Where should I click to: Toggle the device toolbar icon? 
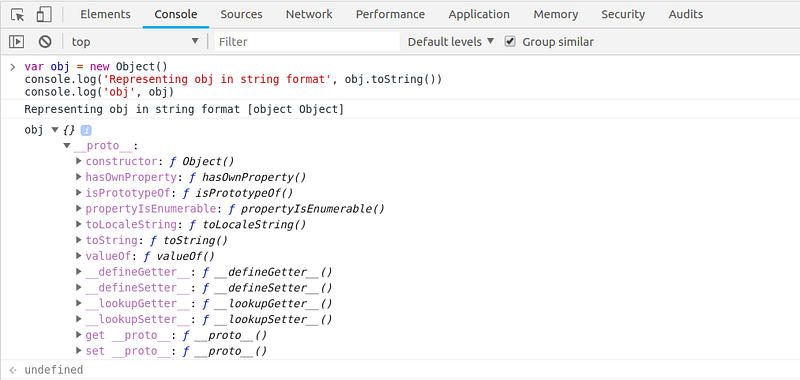44,14
